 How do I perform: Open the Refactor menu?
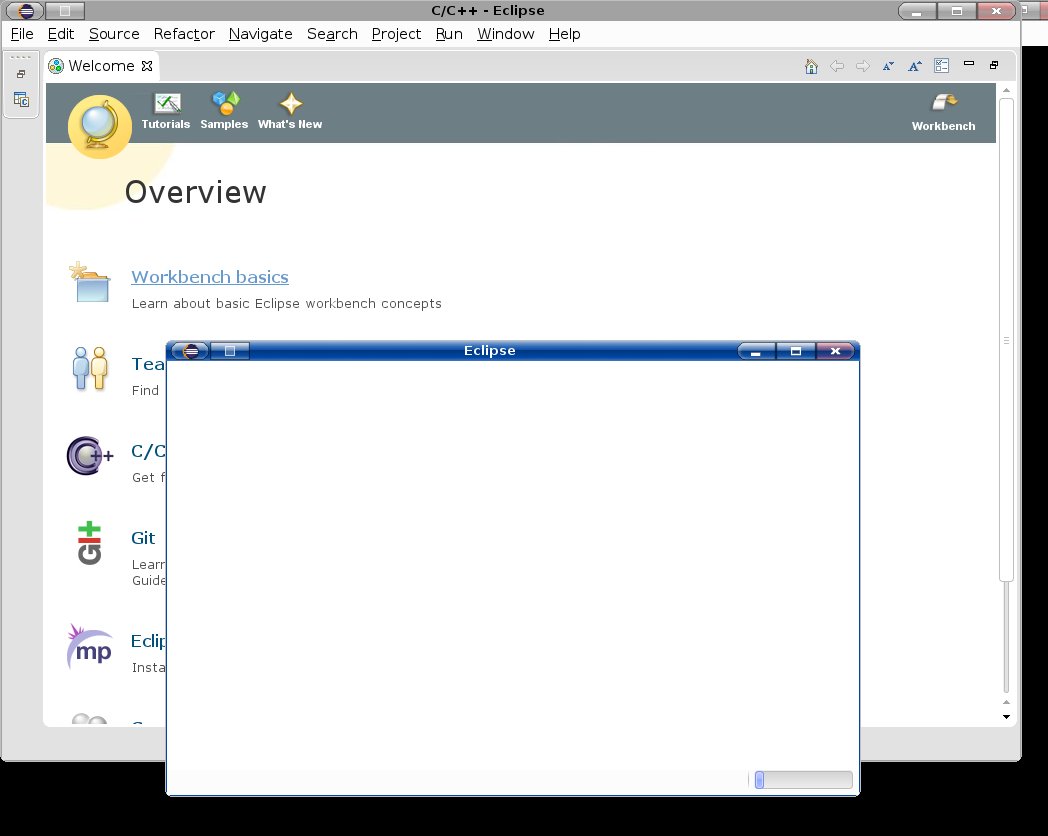pyautogui.click(x=184, y=34)
